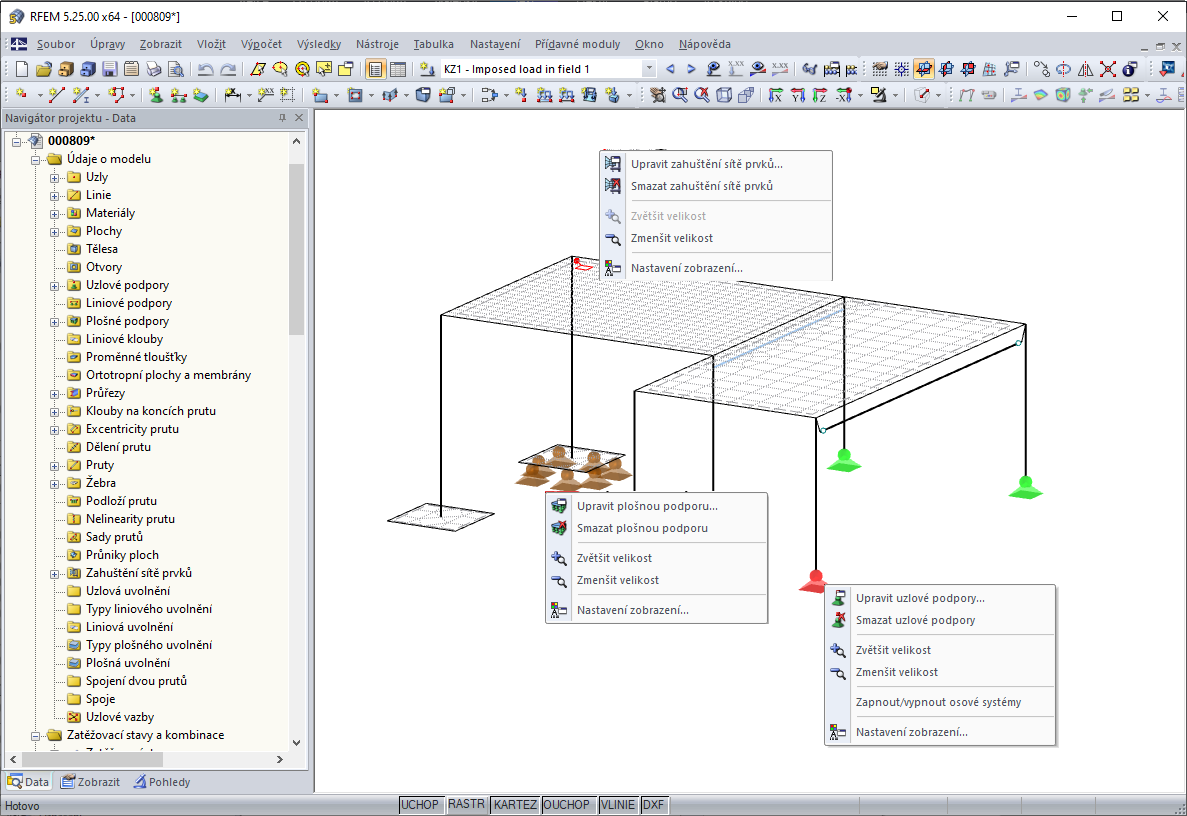Click the view in Z direction icon
The width and height of the screenshot is (1187, 816).
coord(820,95)
